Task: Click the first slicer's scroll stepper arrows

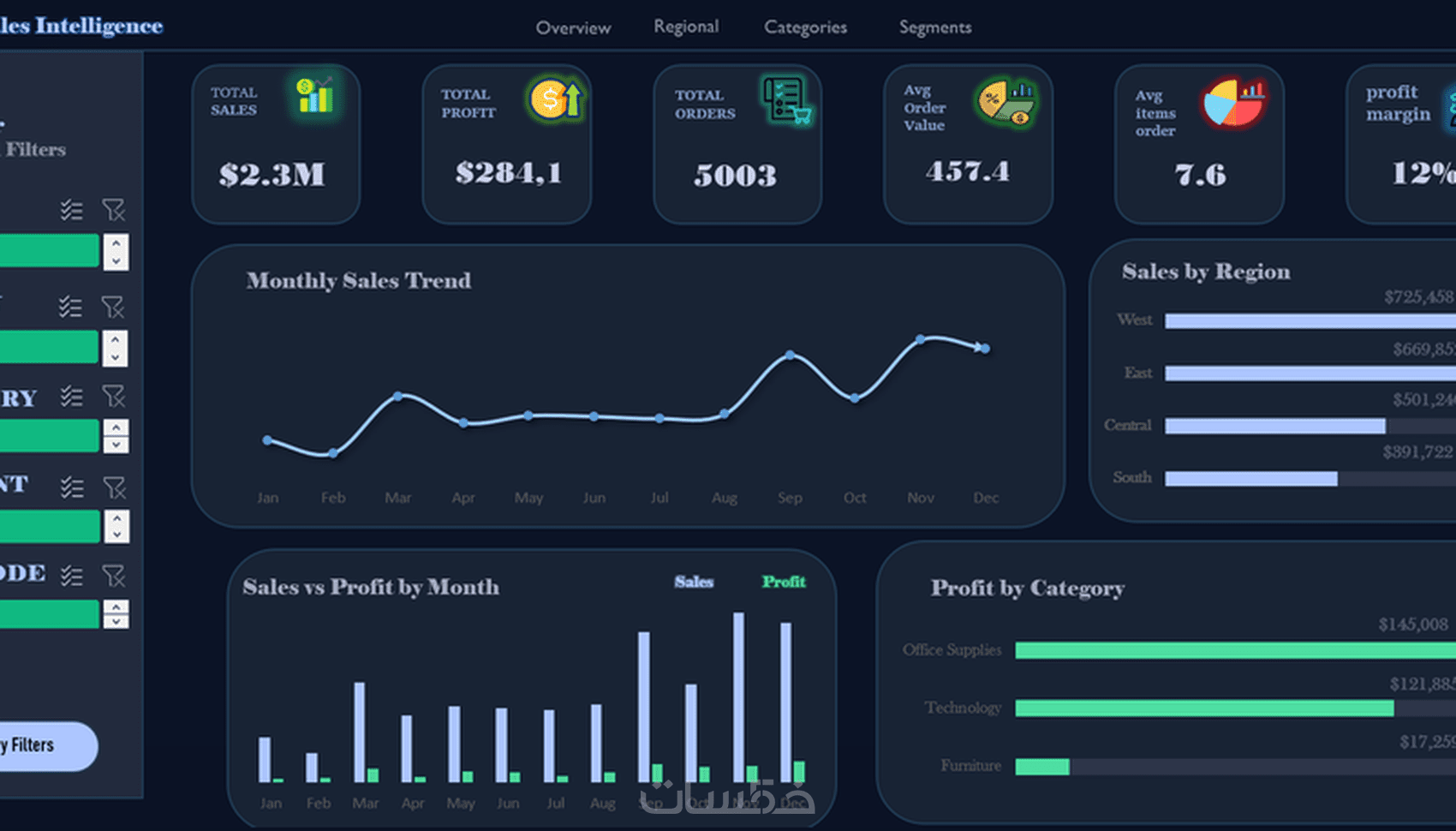Action: [x=116, y=252]
